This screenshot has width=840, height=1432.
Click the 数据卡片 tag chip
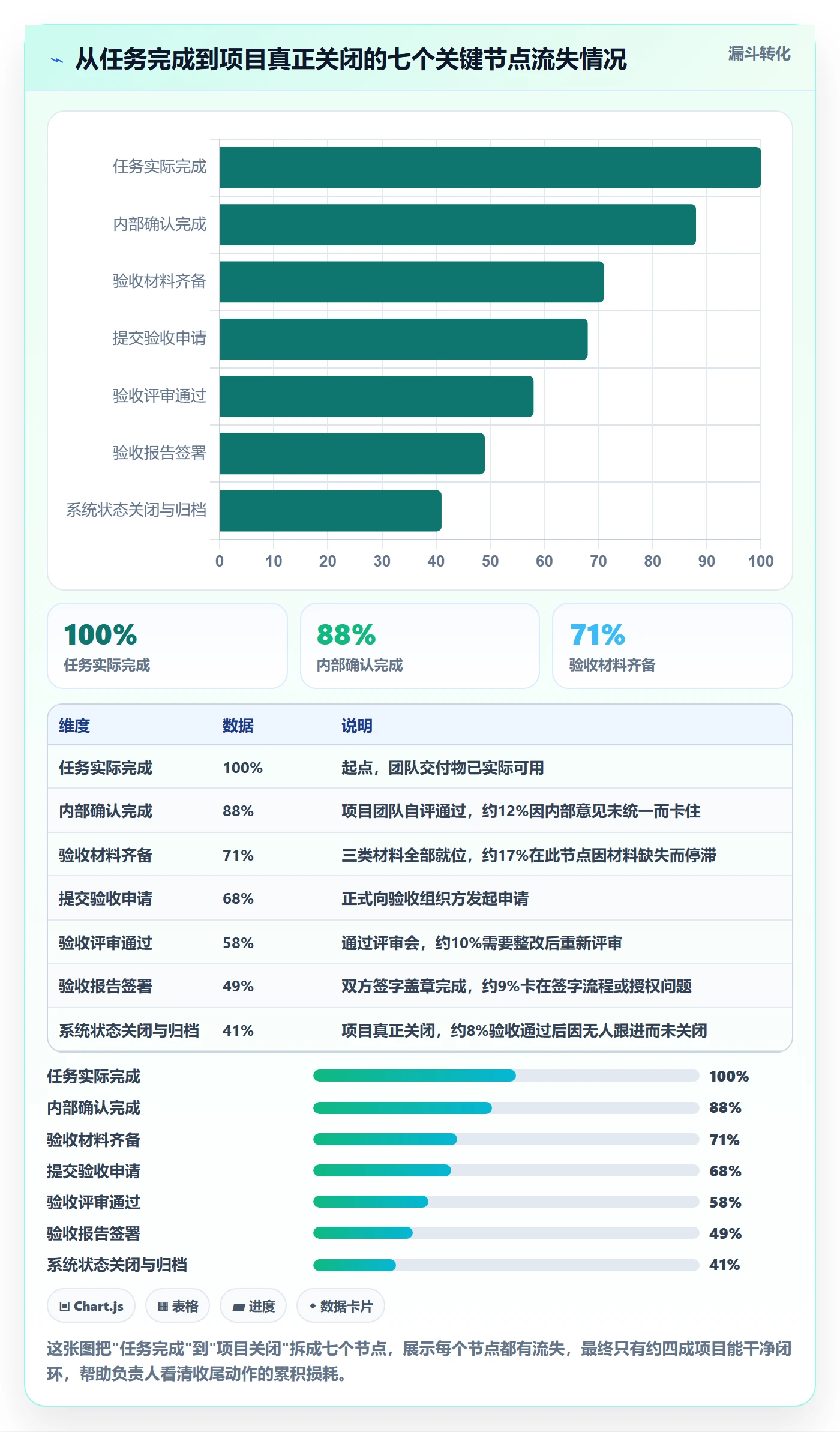[x=341, y=1306]
